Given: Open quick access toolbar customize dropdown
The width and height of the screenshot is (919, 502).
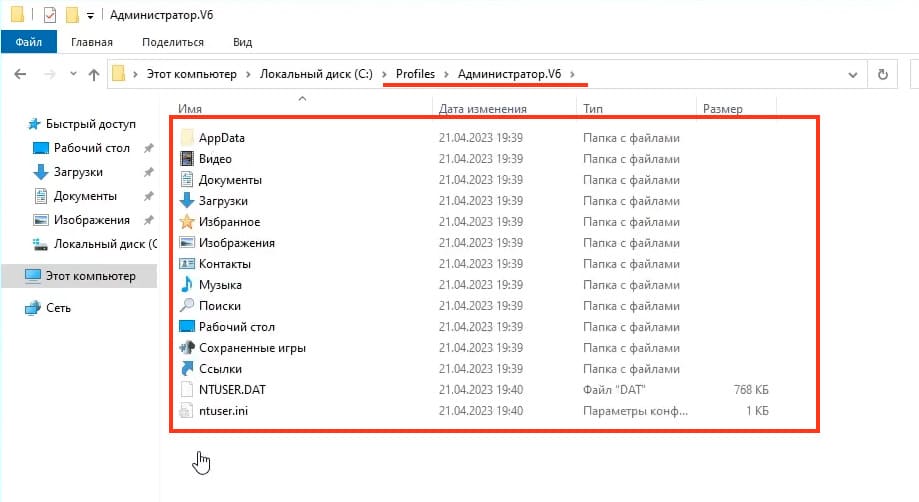Looking at the screenshot, I should click(90, 16).
